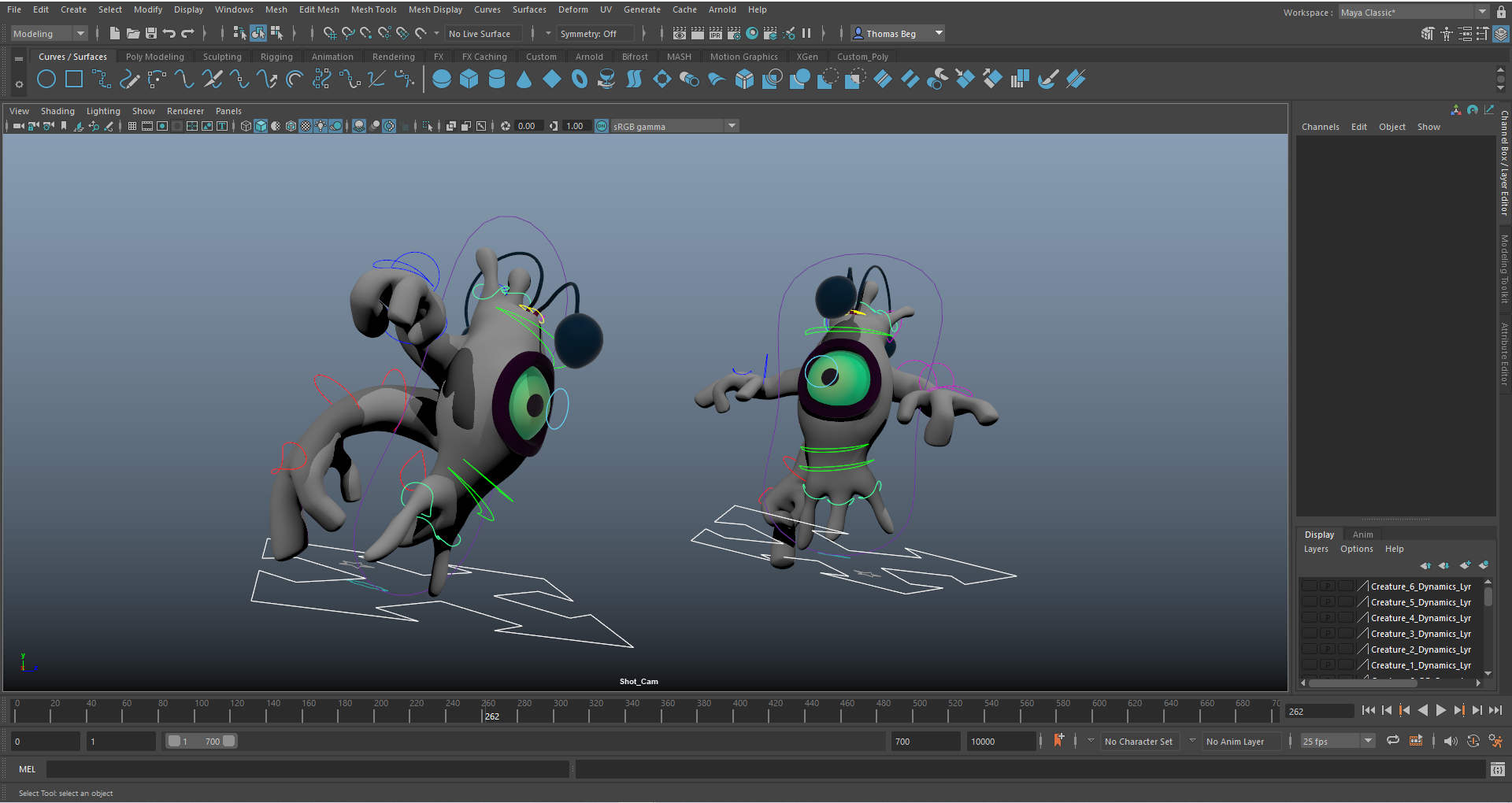
Task: Switch to the Rigging shelf tab
Action: point(276,57)
